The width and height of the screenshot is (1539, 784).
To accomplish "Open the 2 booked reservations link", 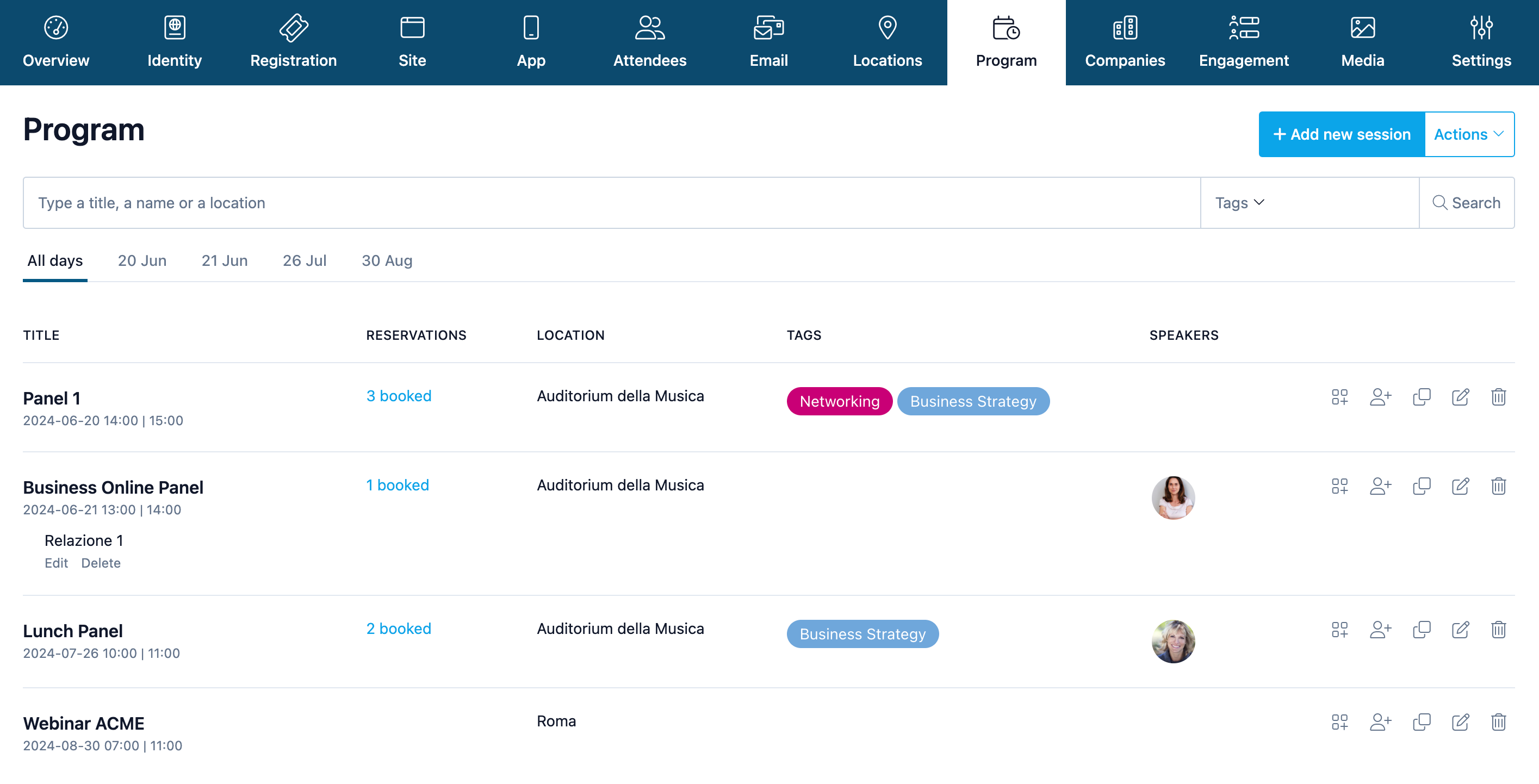I will [x=399, y=628].
